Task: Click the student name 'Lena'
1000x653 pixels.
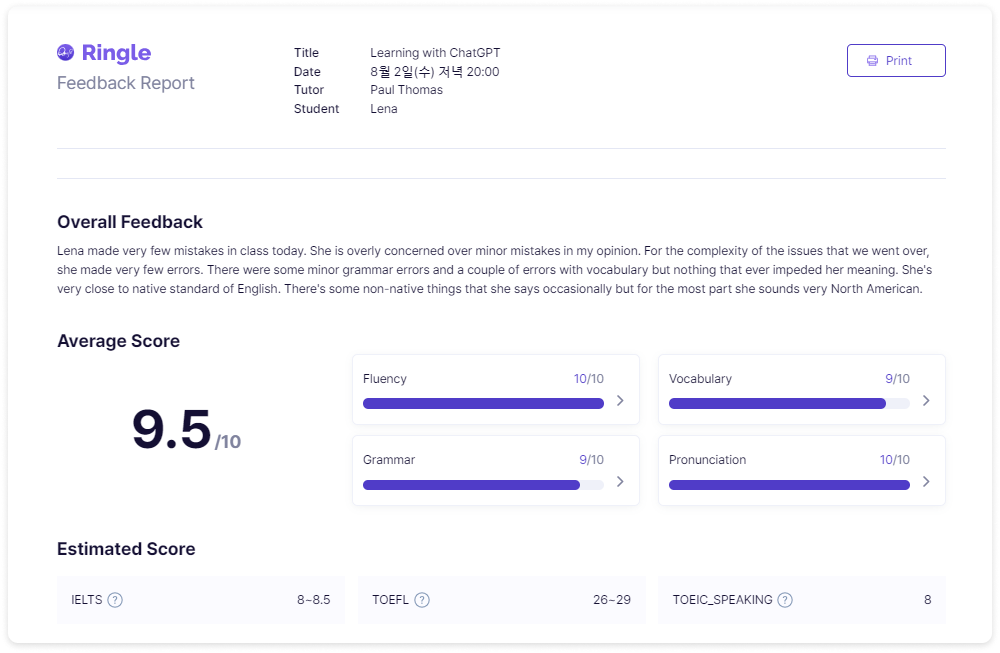Action: click(384, 109)
